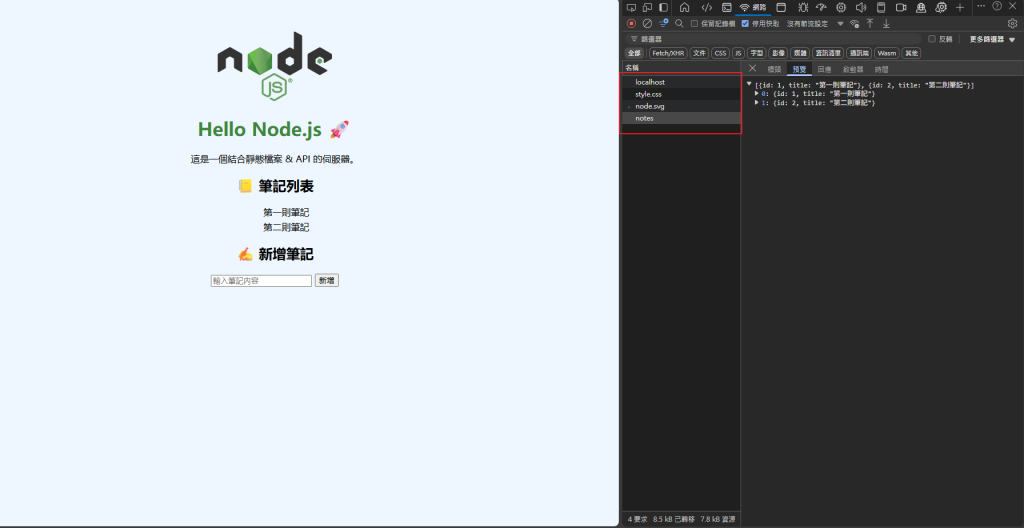The height and width of the screenshot is (528, 1024).
Task: Switch to the 時間 timing tab
Action: coord(881,69)
